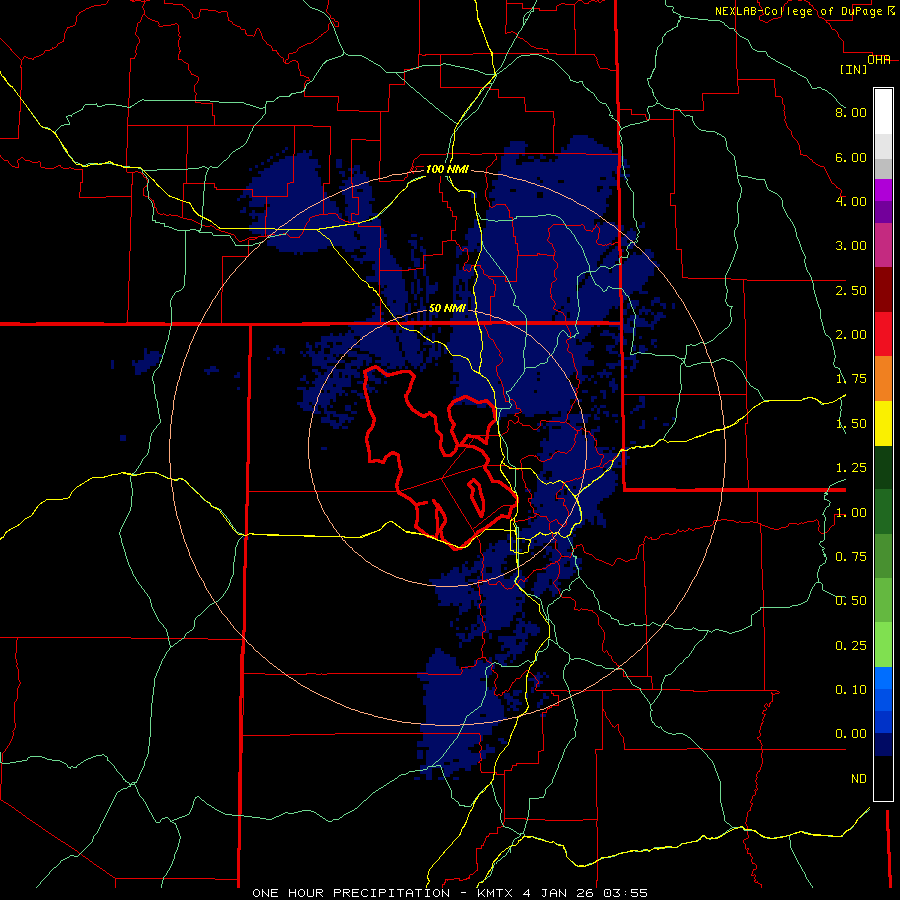This screenshot has width=900, height=900.
Task: Click the 1.25 legend value
Action: tap(851, 468)
